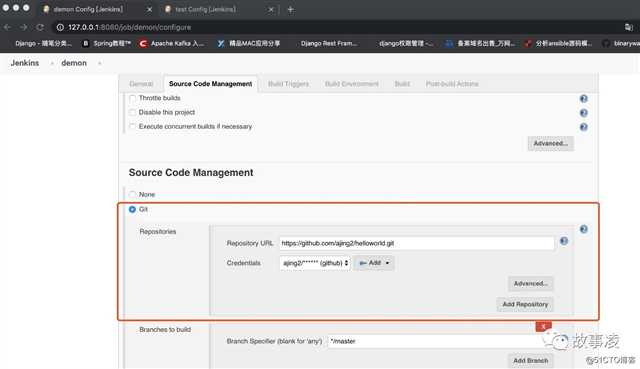Open Credentials dropdown ajing2 github
640x369 pixels.
[x=315, y=263]
